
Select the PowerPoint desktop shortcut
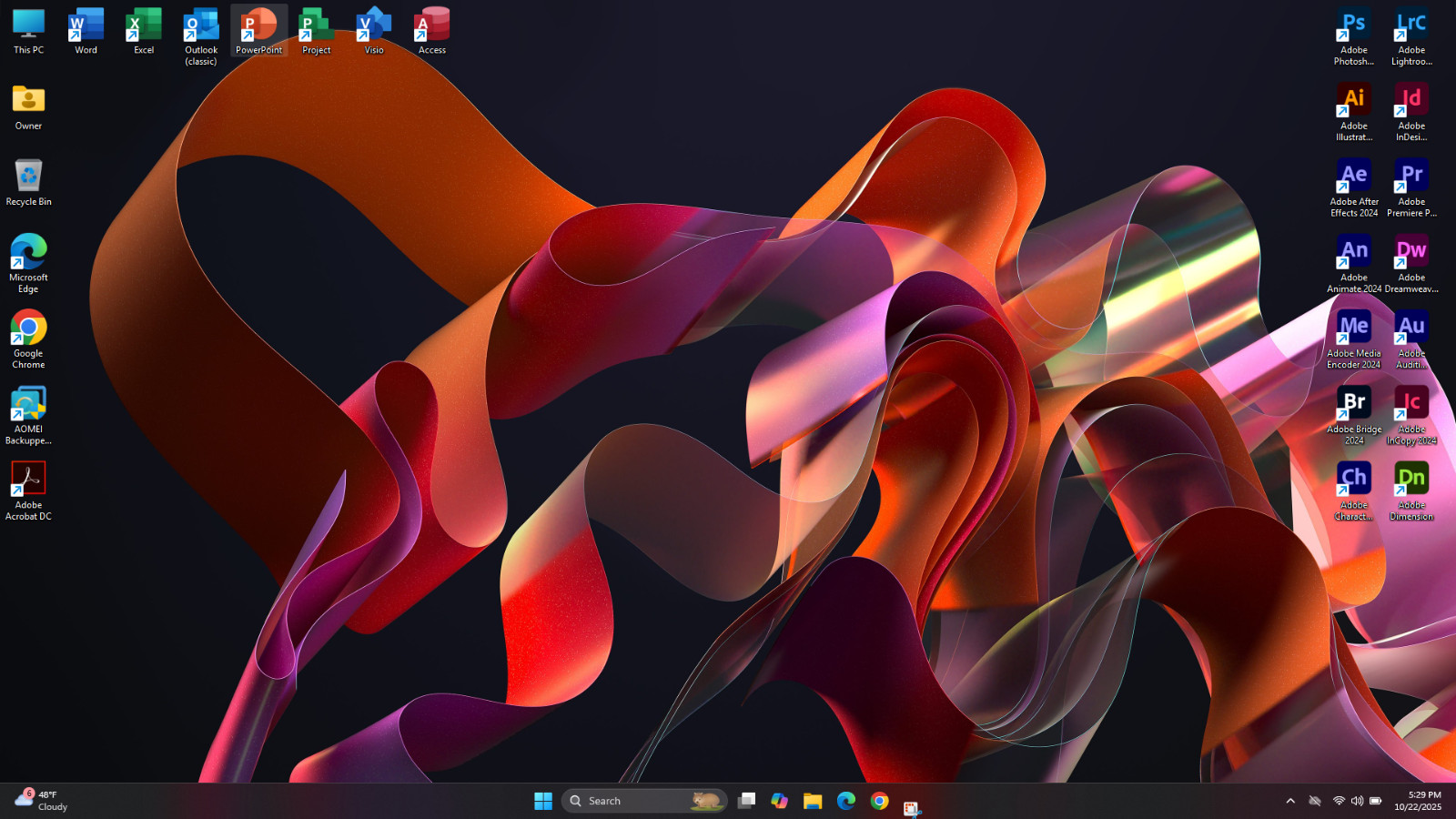[259, 31]
